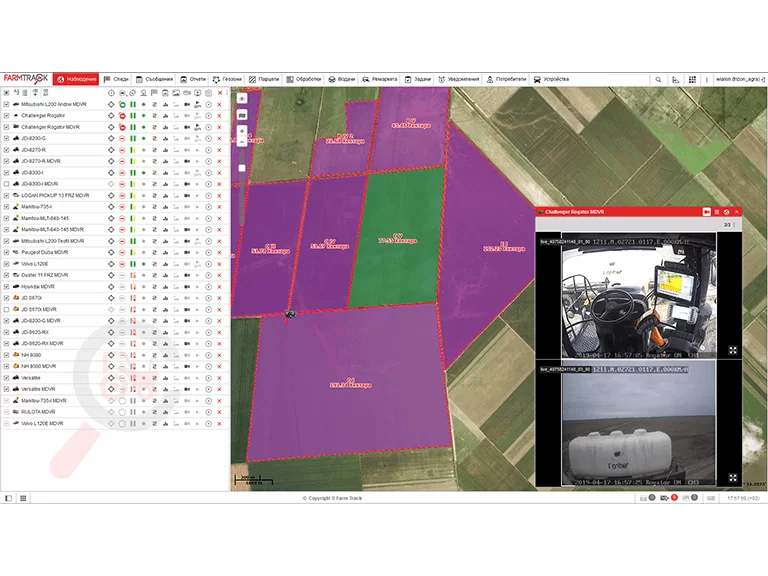This screenshot has height=576, width=768.
Task: Open monitoring panel column options dots
Action: pos(227,93)
